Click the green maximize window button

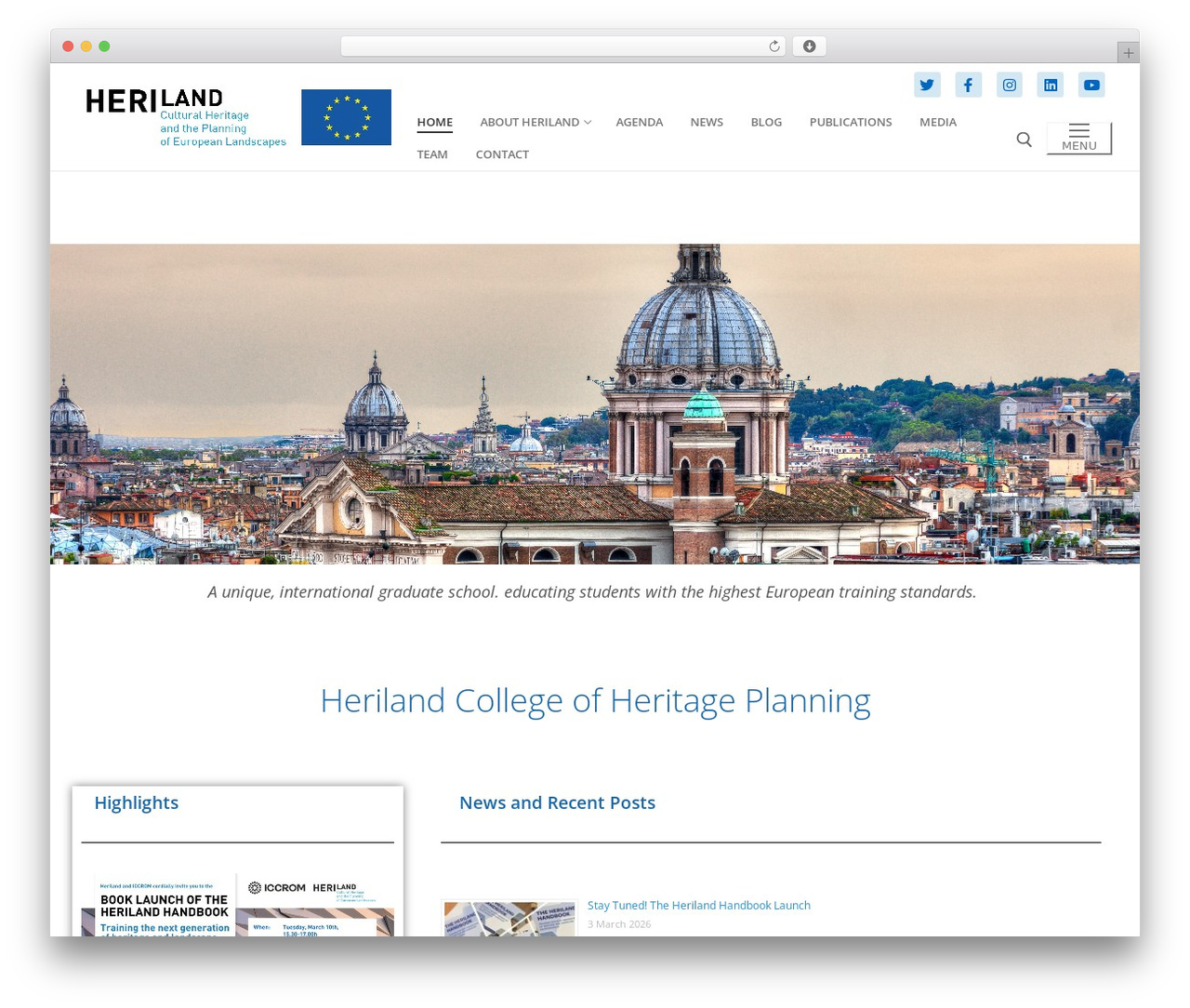tap(104, 46)
